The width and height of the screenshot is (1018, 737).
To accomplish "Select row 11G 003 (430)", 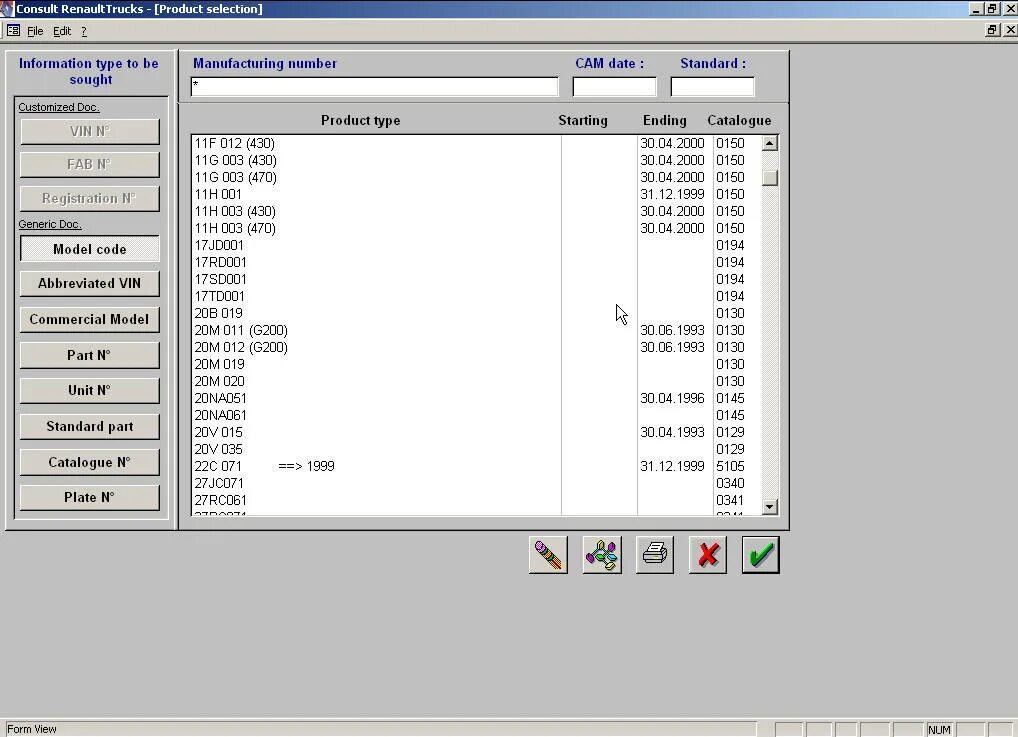I will pyautogui.click(x=476, y=160).
